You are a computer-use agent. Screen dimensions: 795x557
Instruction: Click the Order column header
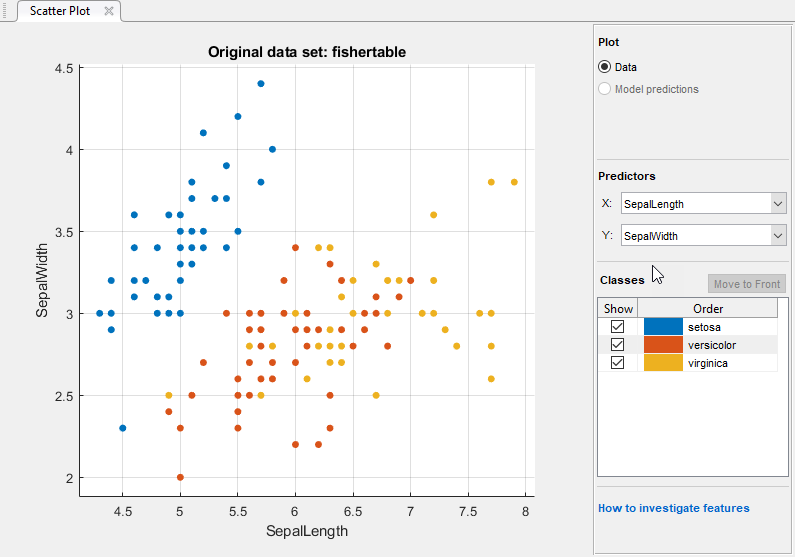[x=707, y=308]
